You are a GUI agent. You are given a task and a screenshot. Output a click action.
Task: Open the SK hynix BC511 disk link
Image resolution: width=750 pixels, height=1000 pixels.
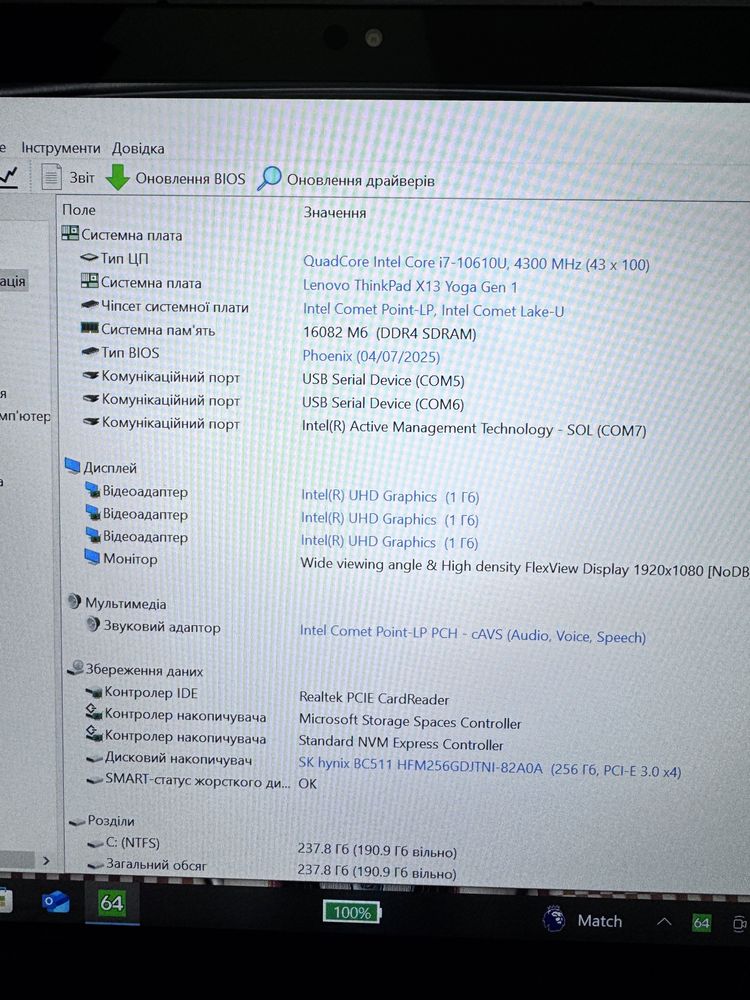pos(490,768)
